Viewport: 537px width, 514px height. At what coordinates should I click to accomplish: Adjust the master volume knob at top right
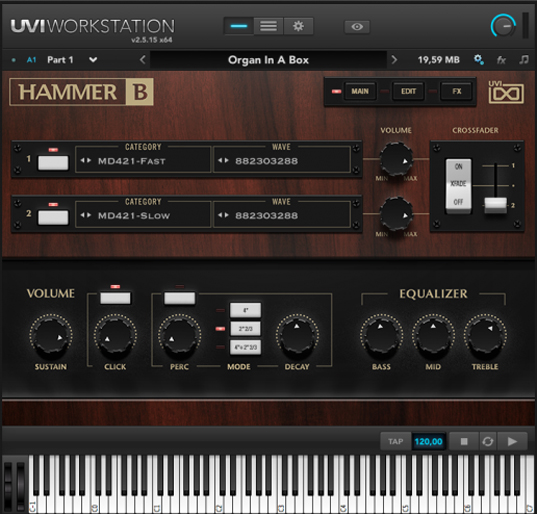503,26
